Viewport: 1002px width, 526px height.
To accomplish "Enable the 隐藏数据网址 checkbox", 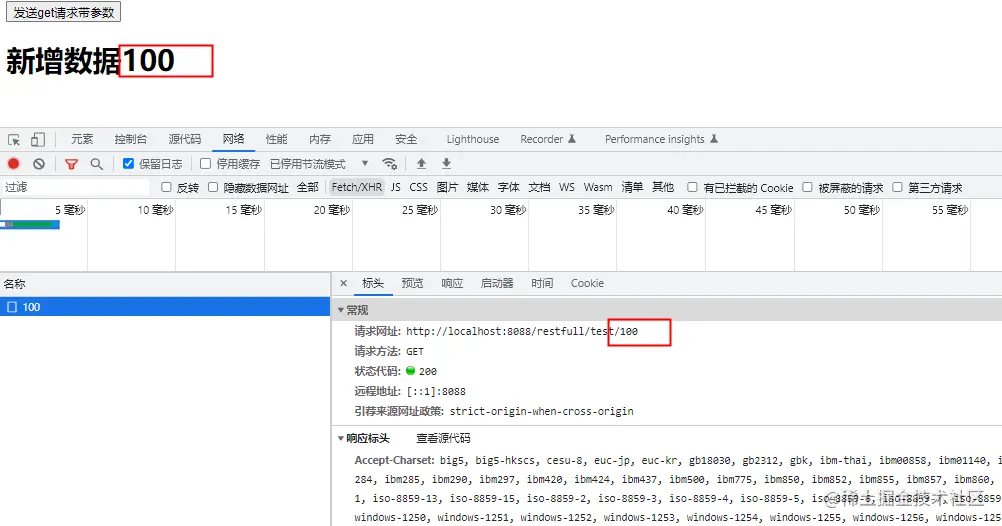I will pyautogui.click(x=213, y=187).
